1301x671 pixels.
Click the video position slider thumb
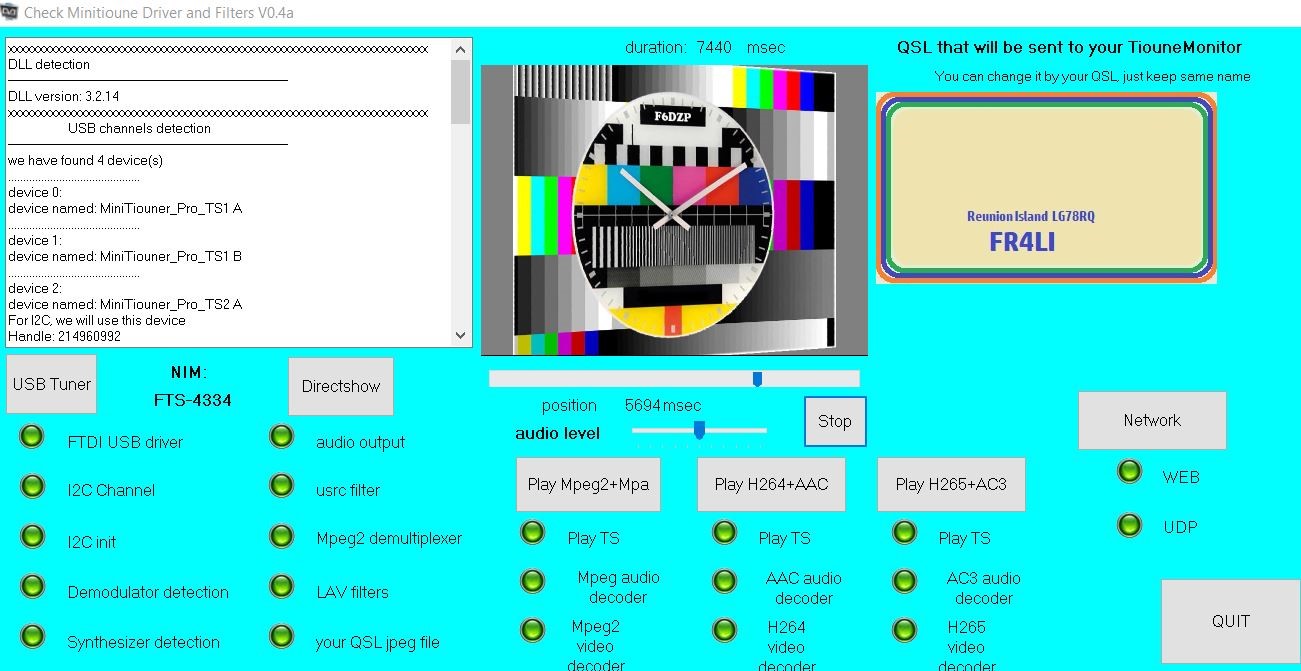pos(757,379)
